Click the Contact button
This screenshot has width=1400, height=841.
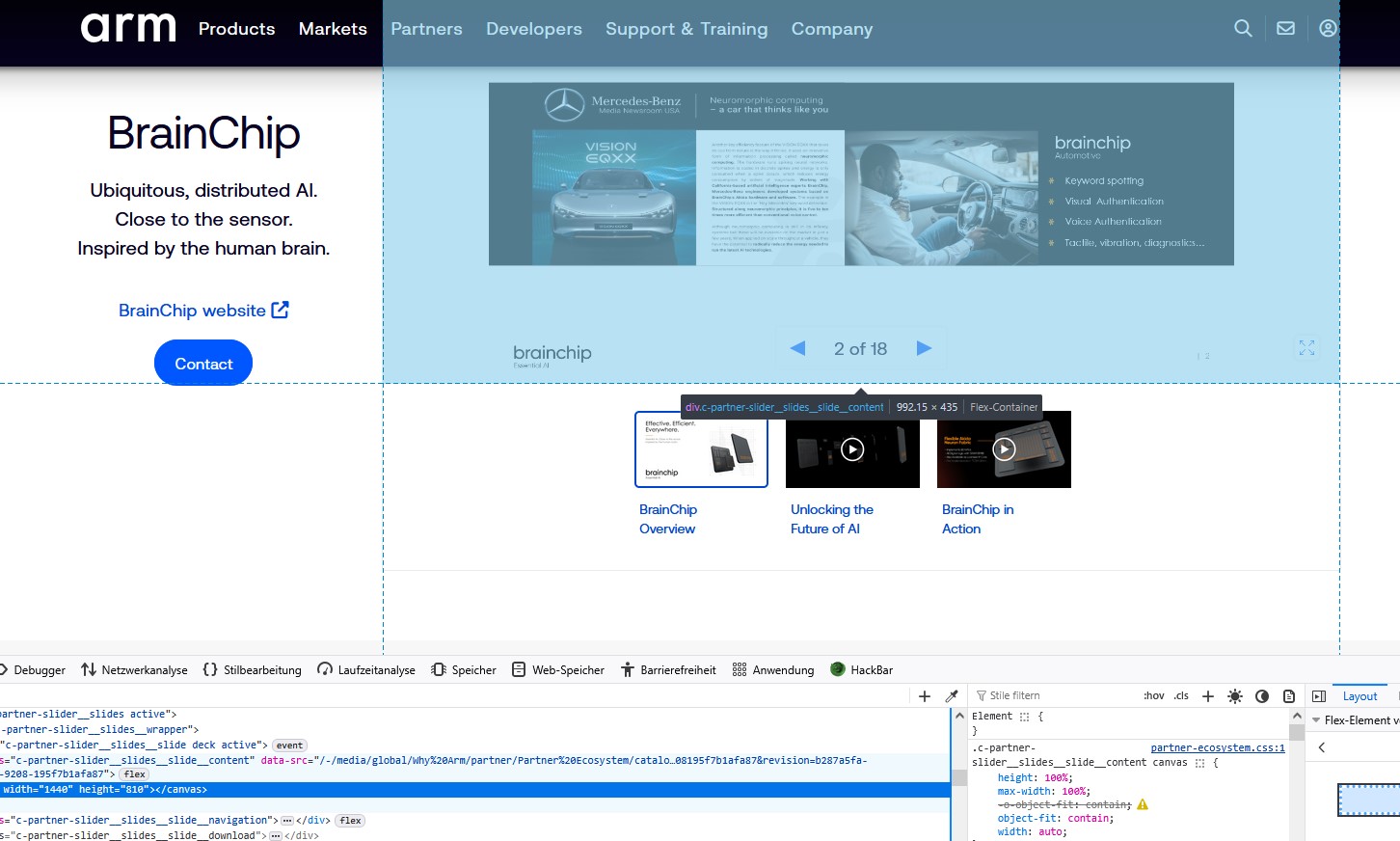click(203, 364)
